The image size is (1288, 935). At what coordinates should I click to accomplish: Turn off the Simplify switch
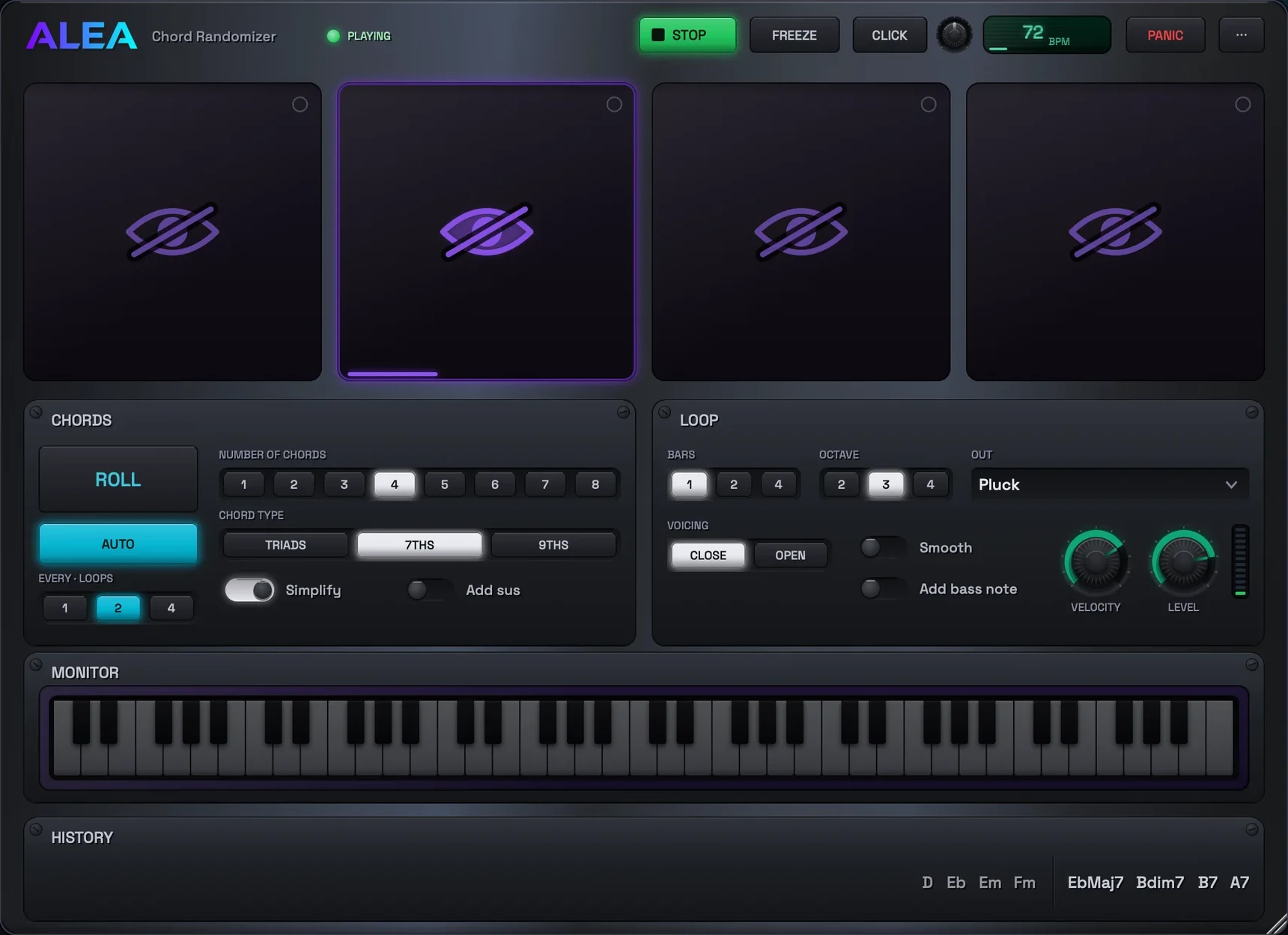coord(250,590)
